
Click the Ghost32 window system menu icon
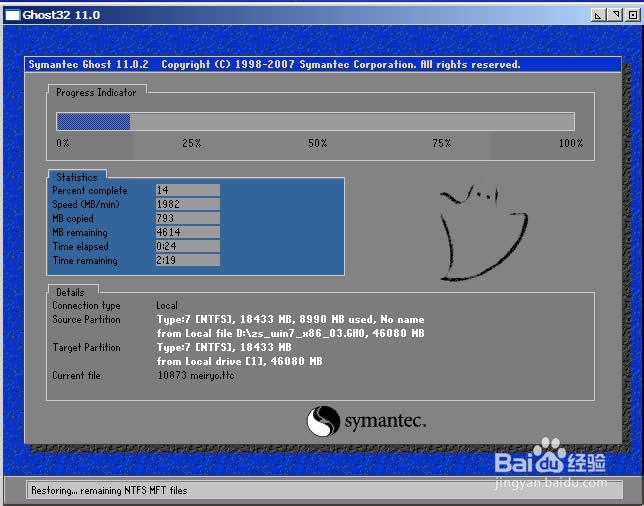click(x=12, y=15)
